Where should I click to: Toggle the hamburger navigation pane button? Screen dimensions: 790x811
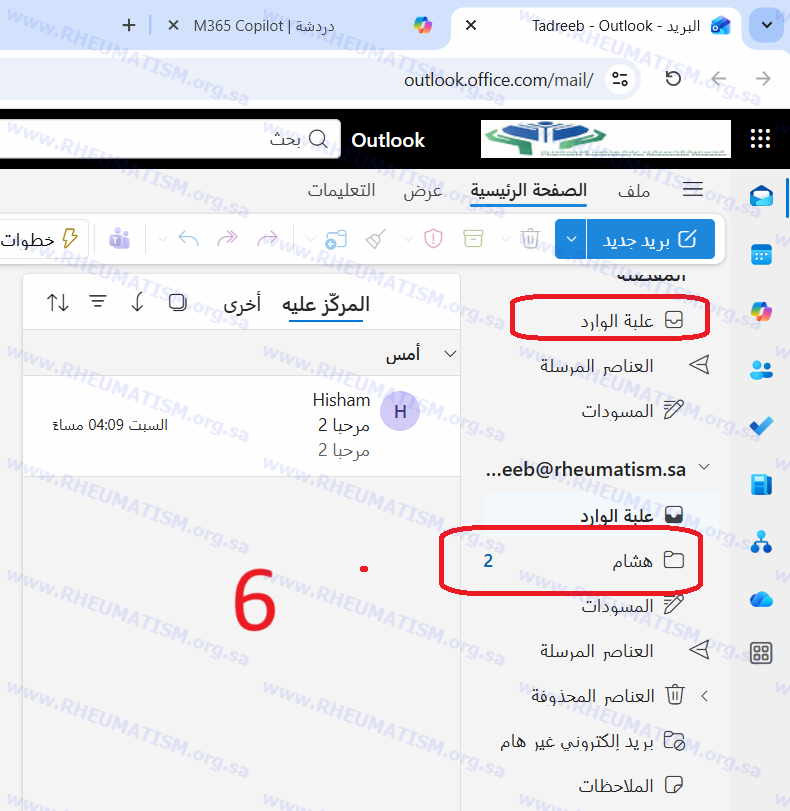click(x=692, y=191)
